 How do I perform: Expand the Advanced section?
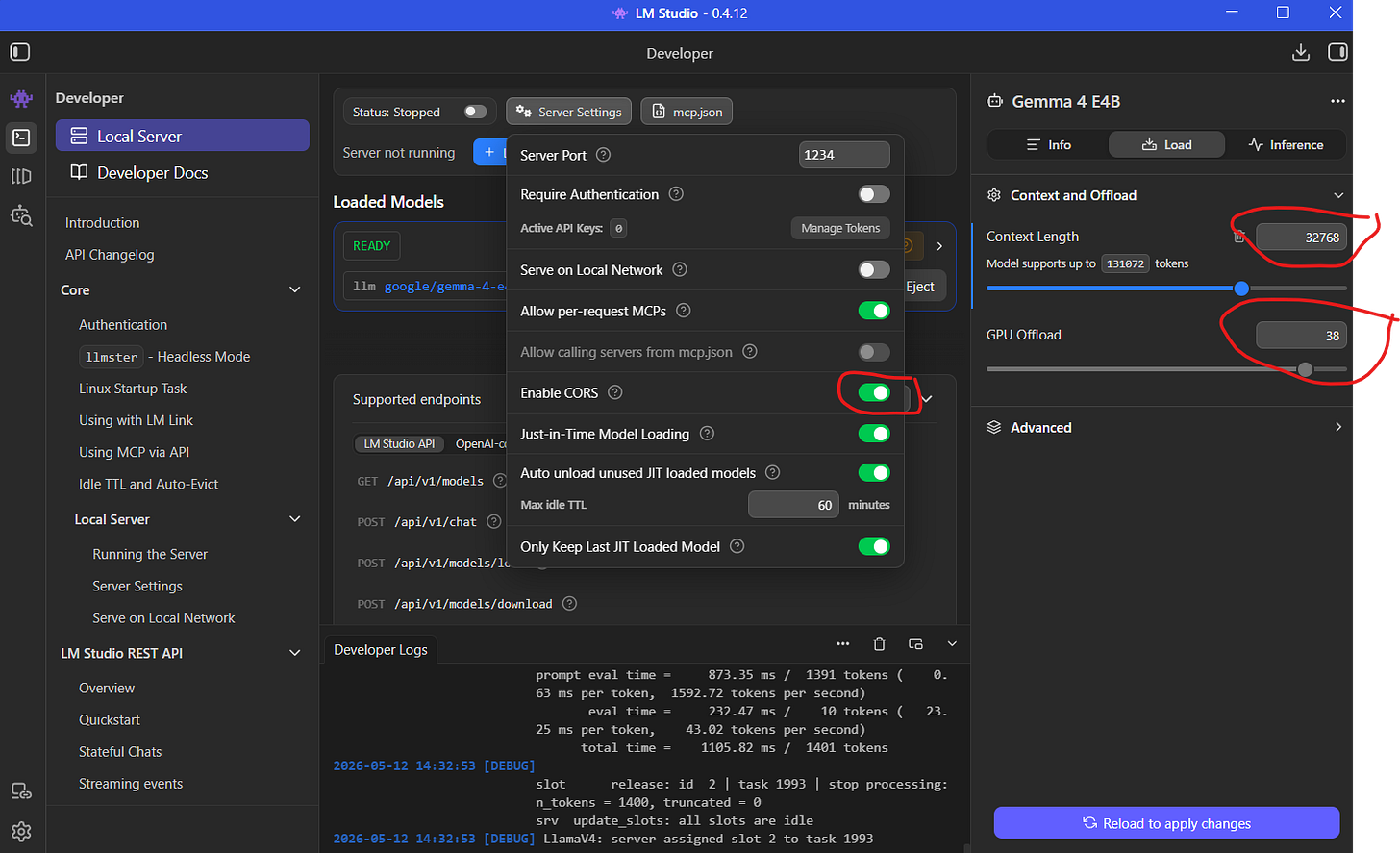(1338, 427)
